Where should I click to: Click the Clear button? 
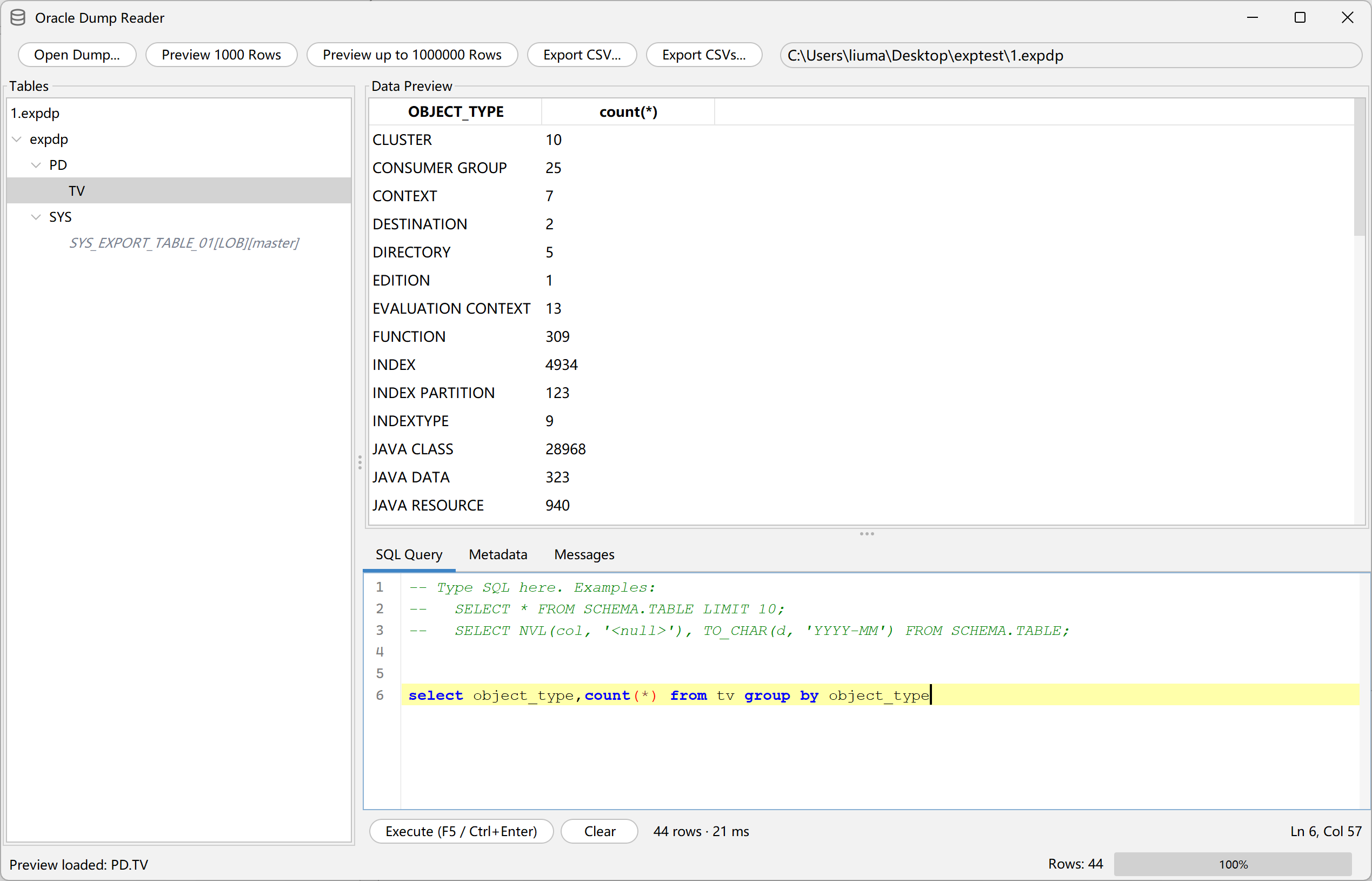(600, 831)
